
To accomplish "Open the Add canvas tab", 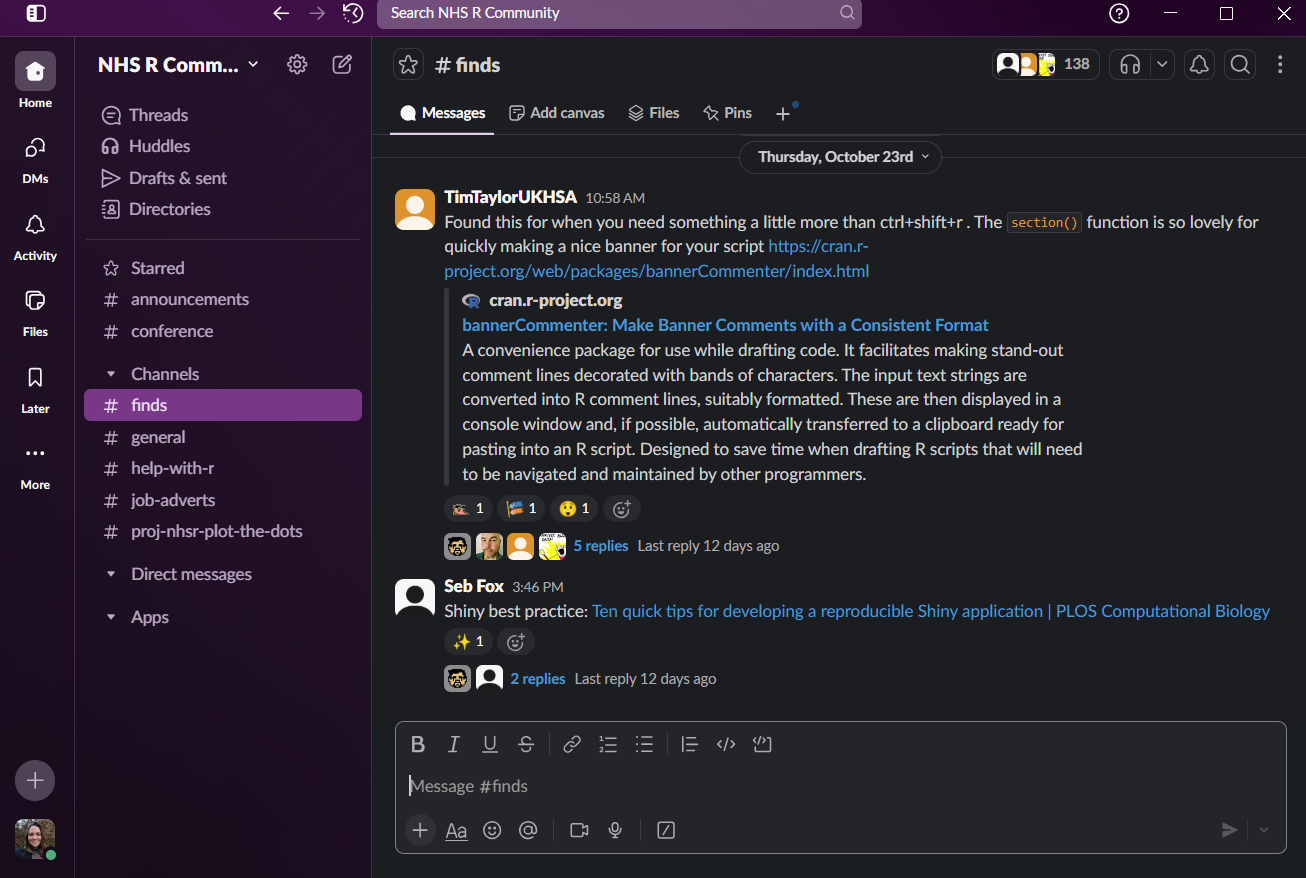I will point(556,112).
